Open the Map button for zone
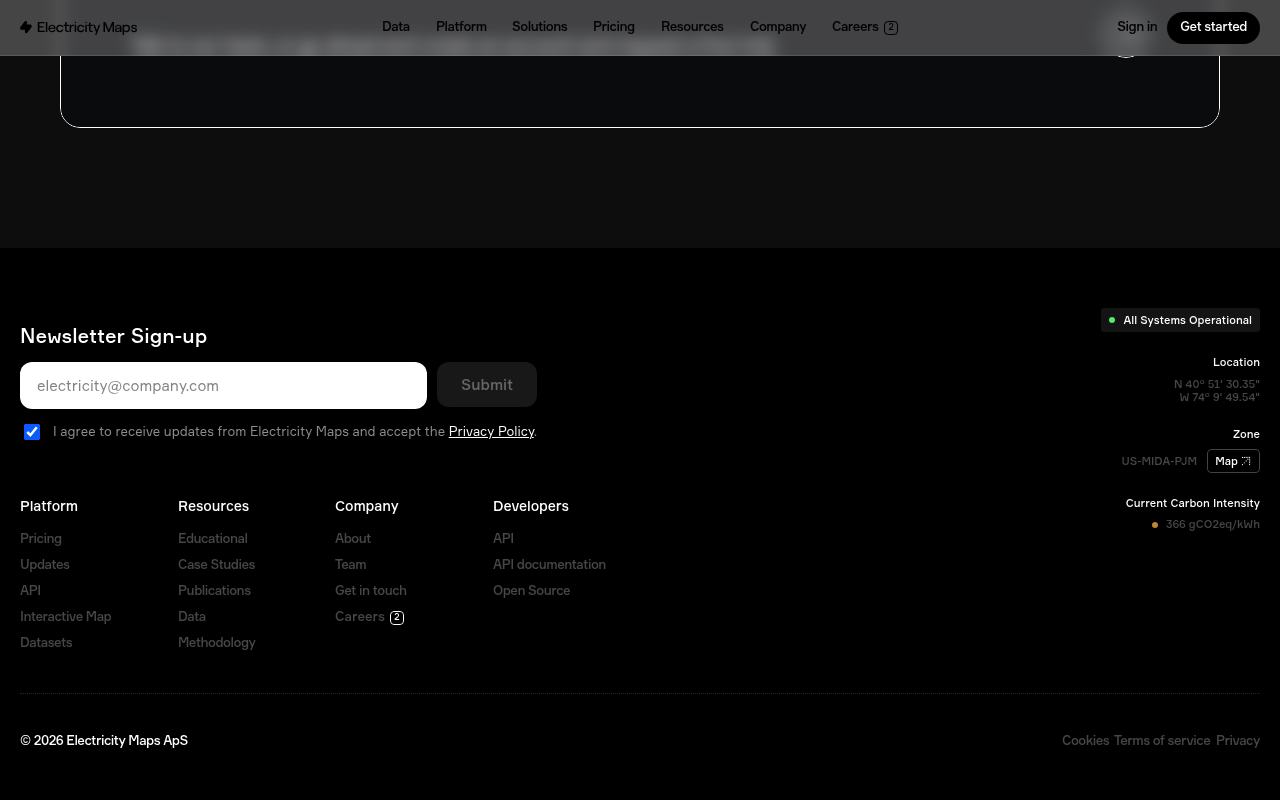Screen dimensions: 1280x800 [1233, 461]
